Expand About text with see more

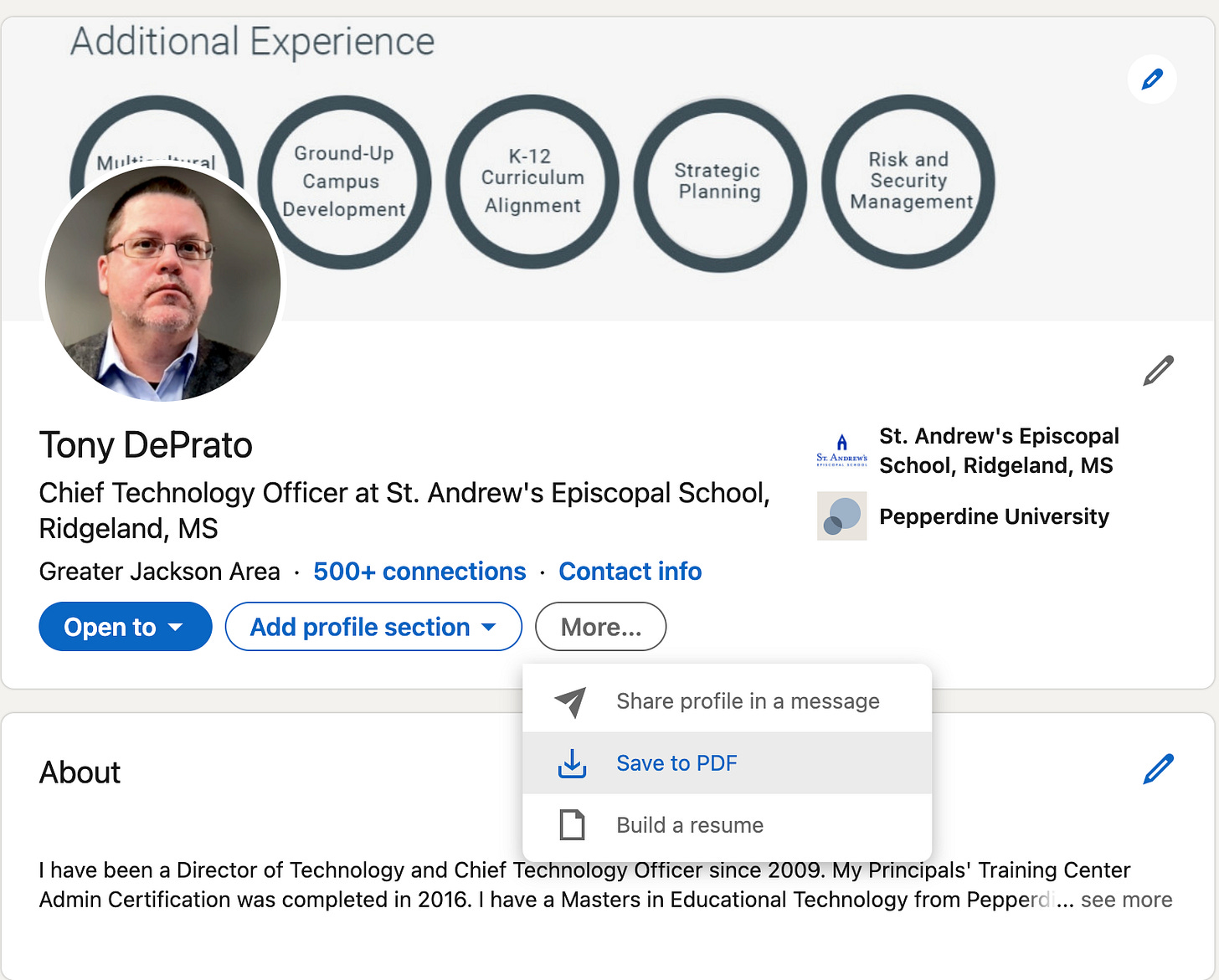point(1126,900)
